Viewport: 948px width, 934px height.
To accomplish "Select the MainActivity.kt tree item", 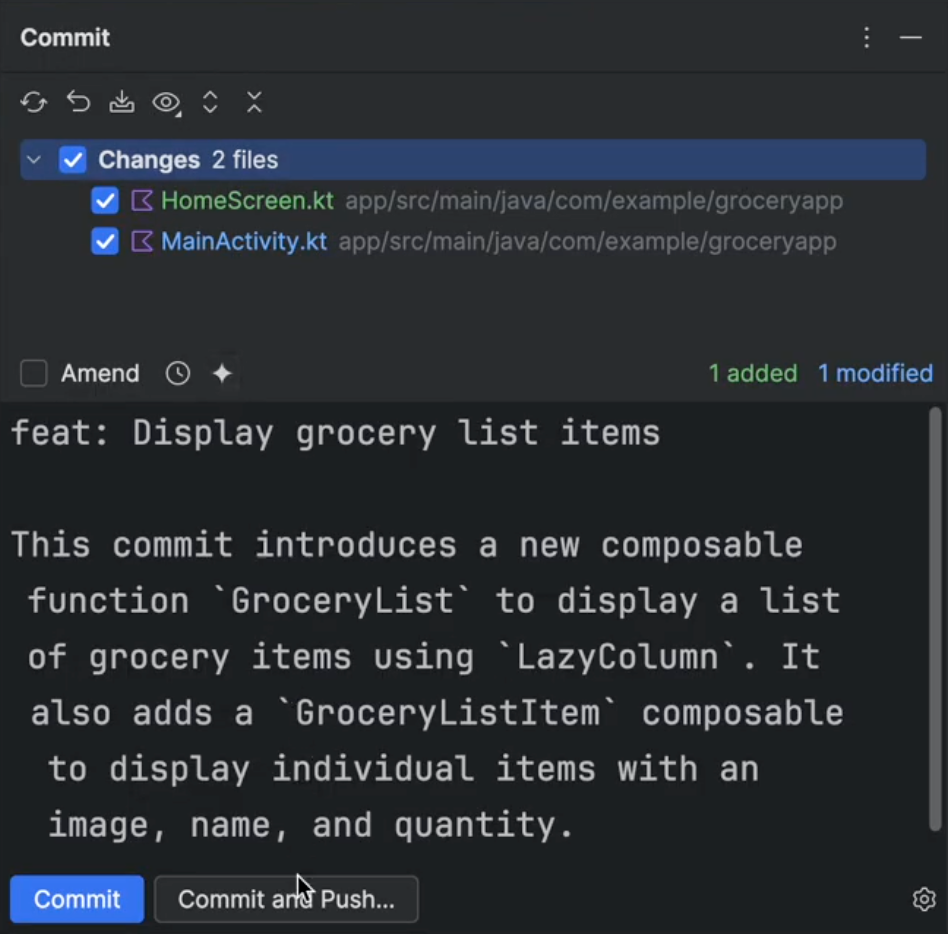I will click(x=243, y=241).
